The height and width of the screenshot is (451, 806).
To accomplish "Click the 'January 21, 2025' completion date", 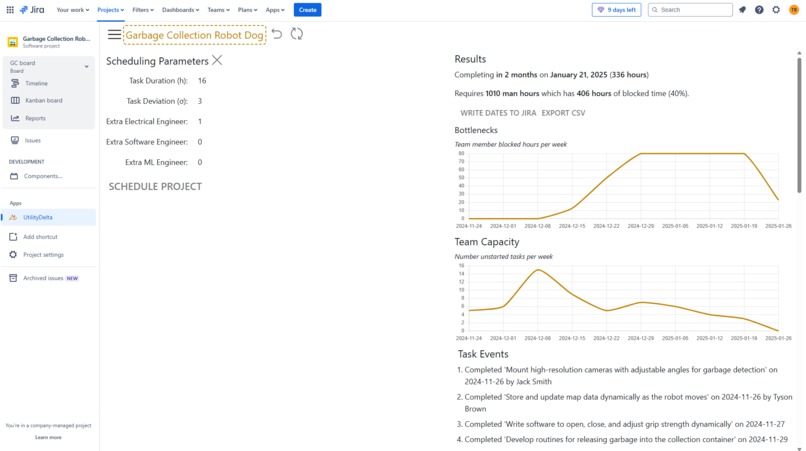I will click(x=578, y=75).
